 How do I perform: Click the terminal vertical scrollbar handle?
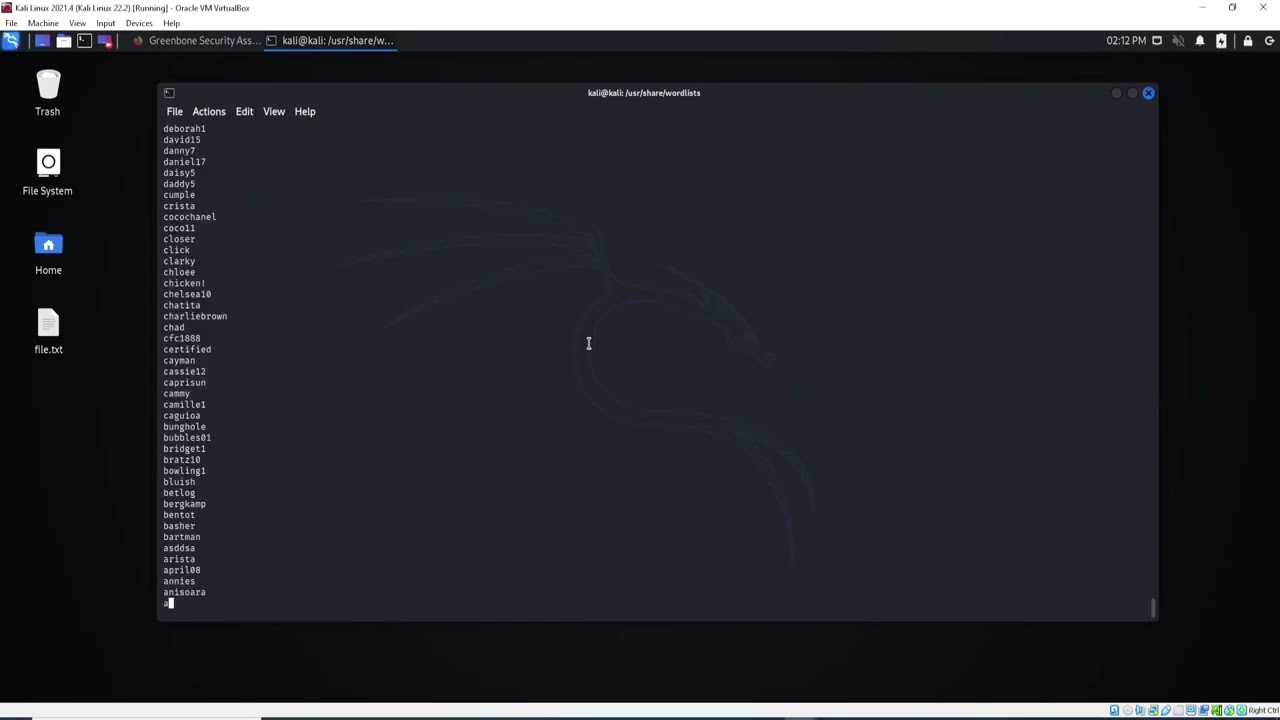[1153, 608]
